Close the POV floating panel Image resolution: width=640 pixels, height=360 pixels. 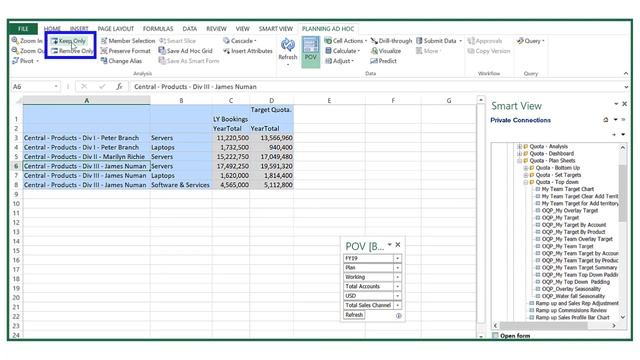point(398,244)
